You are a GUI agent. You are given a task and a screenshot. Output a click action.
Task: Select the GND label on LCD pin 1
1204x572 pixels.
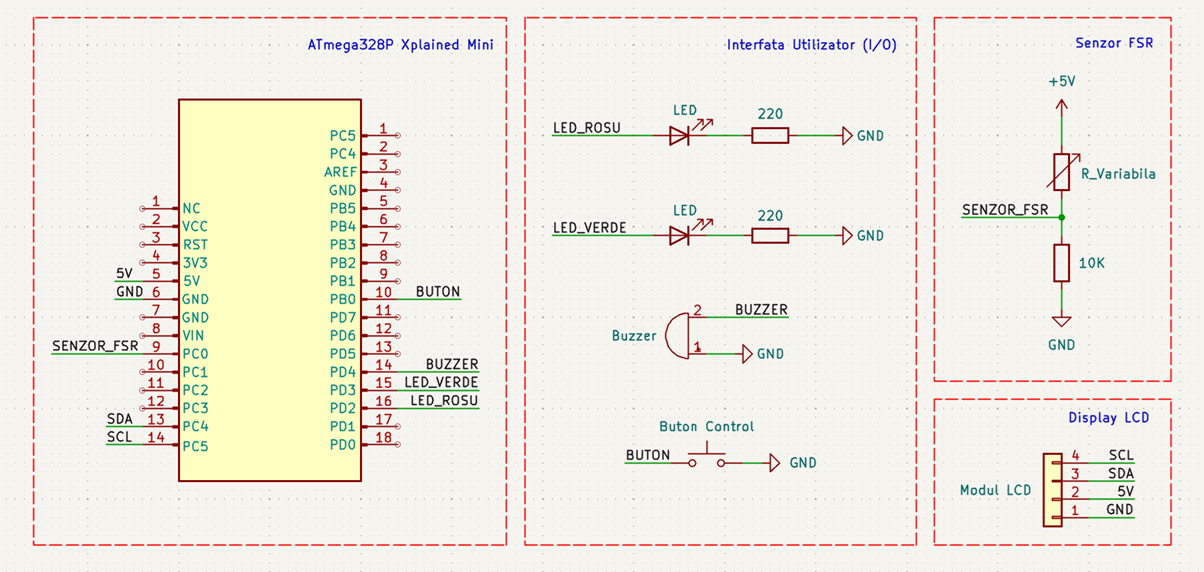1120,510
